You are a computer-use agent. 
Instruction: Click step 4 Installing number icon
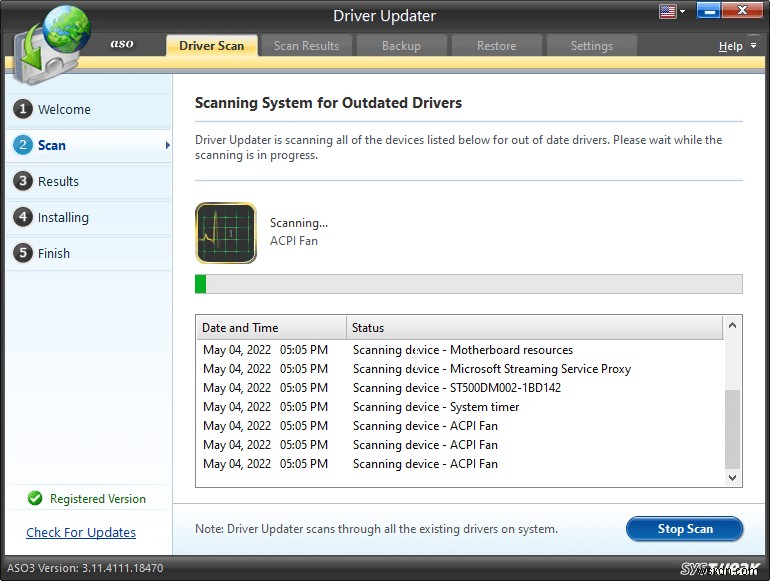click(22, 217)
